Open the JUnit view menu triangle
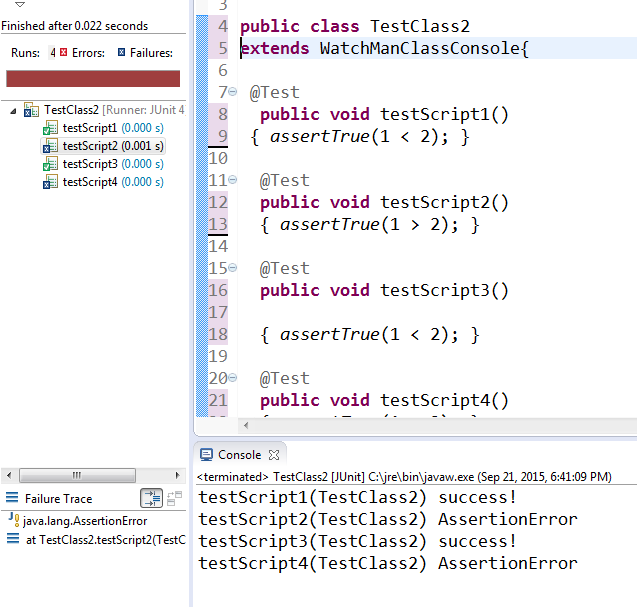The height and width of the screenshot is (607, 637). pos(20,4)
